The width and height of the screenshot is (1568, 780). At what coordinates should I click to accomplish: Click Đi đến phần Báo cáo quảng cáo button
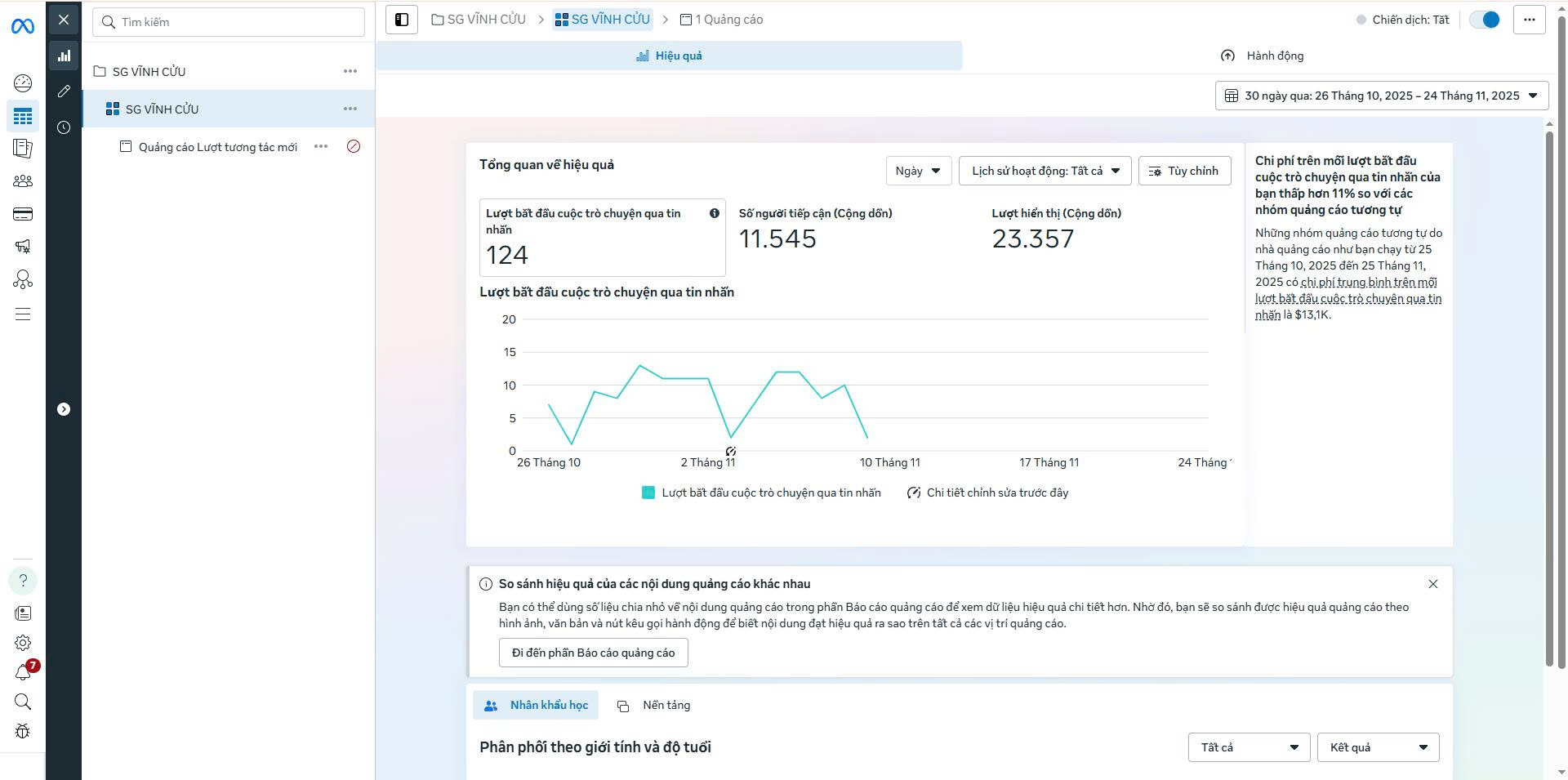pos(593,653)
